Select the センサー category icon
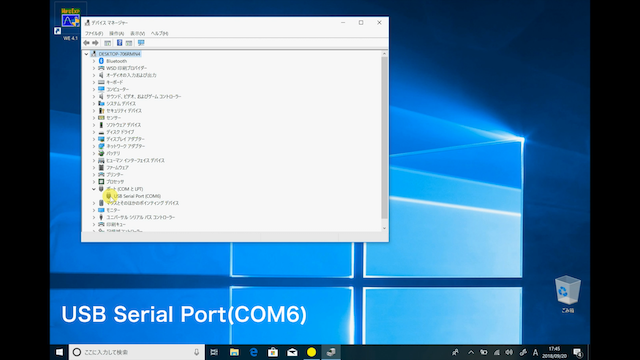This screenshot has height=360, width=640. point(101,118)
